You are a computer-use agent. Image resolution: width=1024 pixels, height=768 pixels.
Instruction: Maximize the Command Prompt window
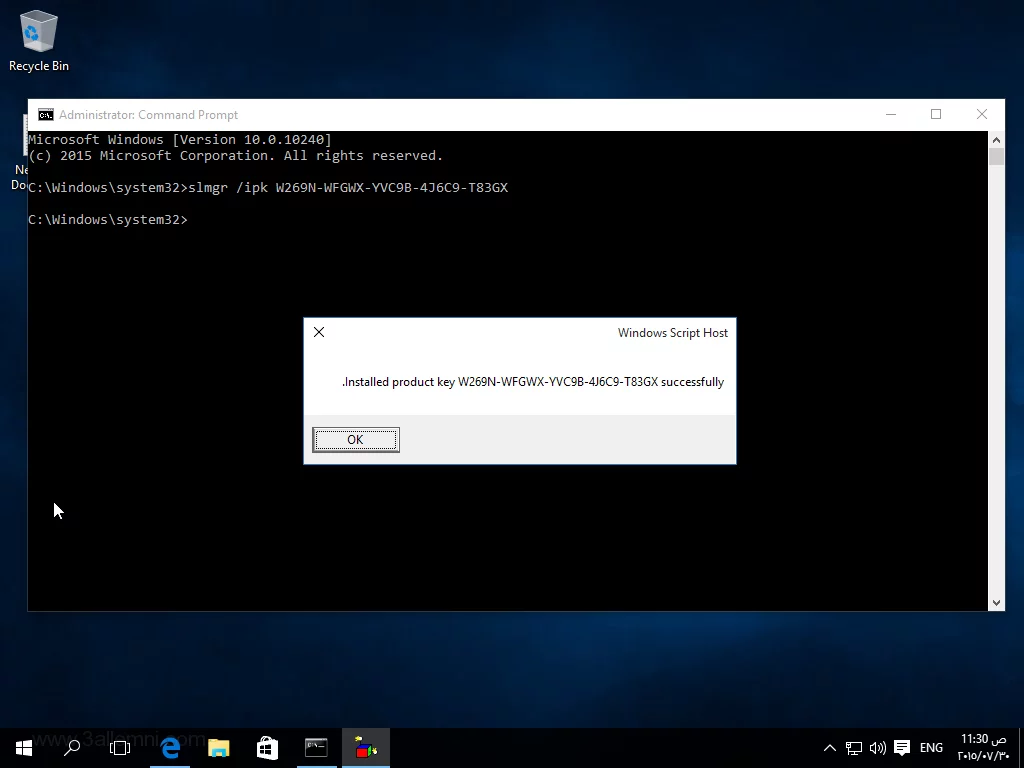(x=936, y=114)
